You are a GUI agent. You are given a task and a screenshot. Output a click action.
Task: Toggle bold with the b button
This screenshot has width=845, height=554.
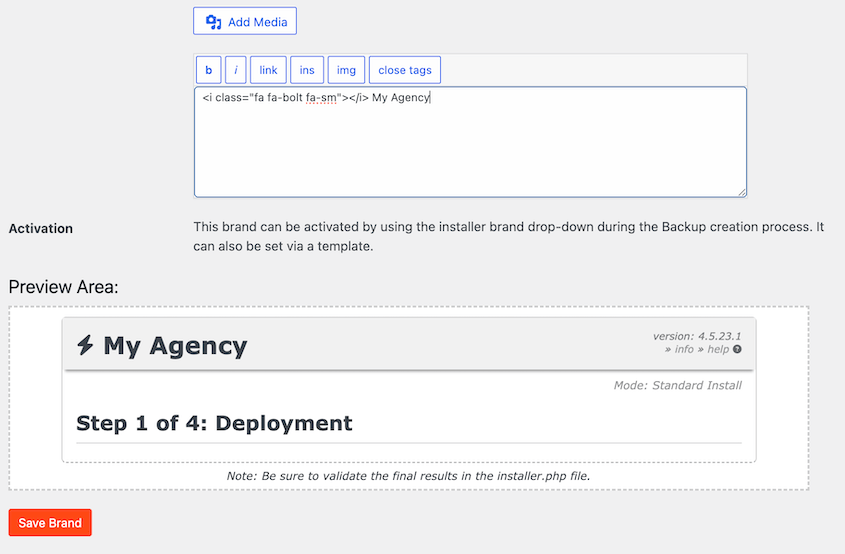click(208, 70)
